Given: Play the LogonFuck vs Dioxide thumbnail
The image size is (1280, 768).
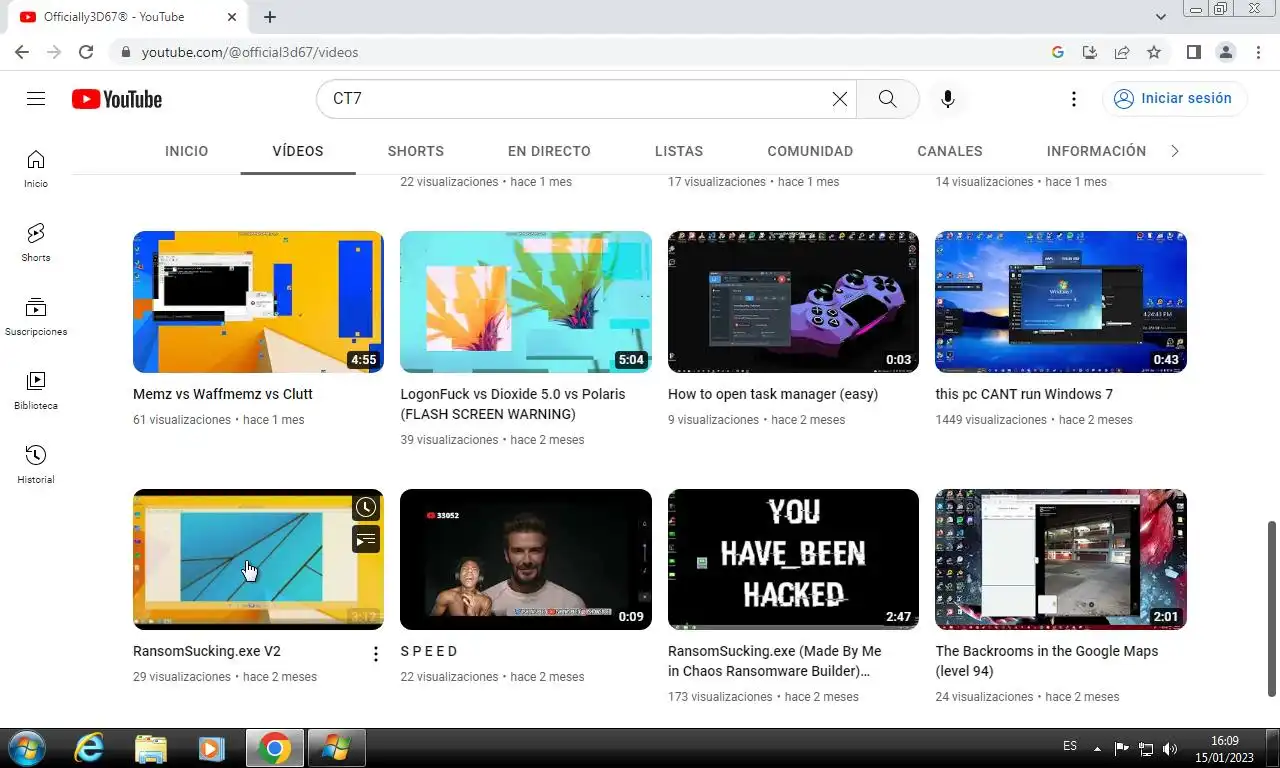Looking at the screenshot, I should coord(526,302).
